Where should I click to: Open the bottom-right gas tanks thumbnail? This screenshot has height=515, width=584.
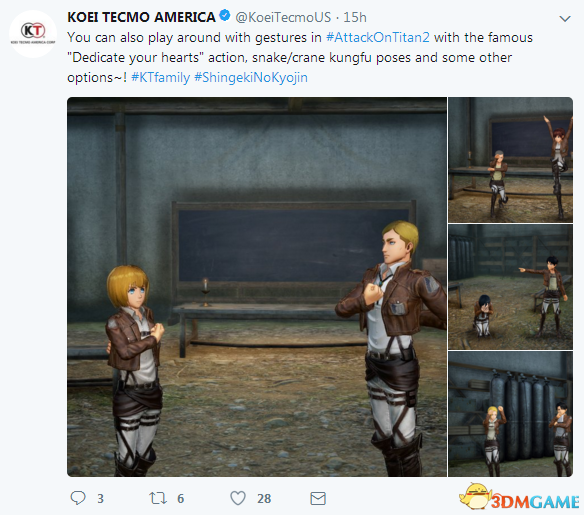pyautogui.click(x=510, y=414)
